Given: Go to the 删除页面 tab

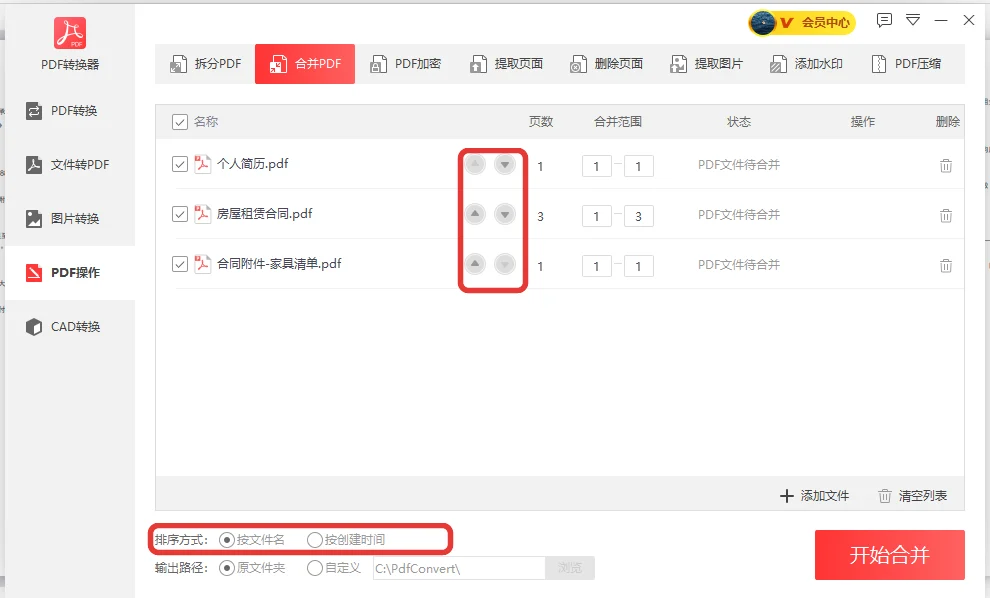Looking at the screenshot, I should (x=606, y=64).
